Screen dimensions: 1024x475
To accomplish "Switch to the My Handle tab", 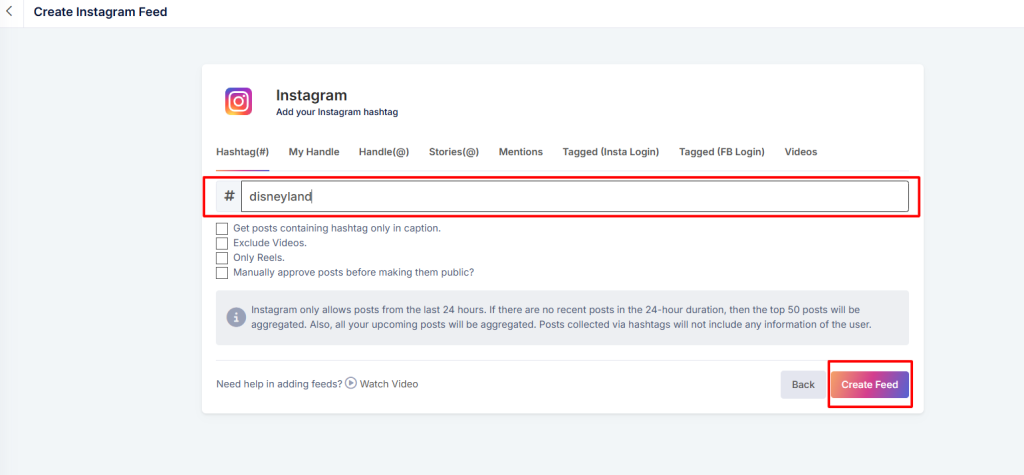I will [x=314, y=152].
